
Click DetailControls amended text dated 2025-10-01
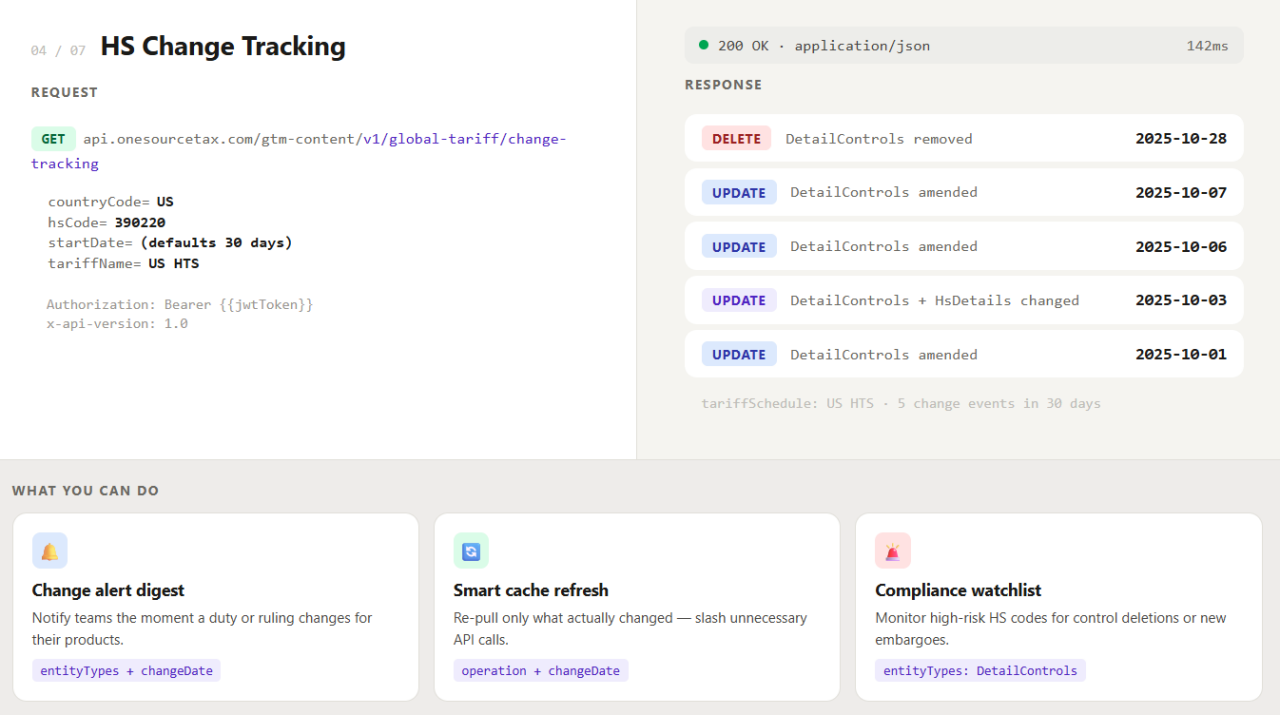[884, 354]
